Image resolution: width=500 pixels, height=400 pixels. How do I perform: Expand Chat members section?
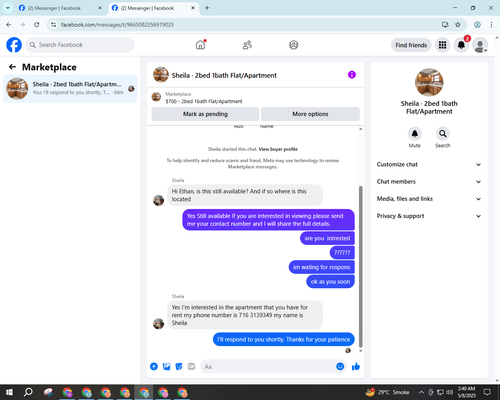[x=429, y=182]
